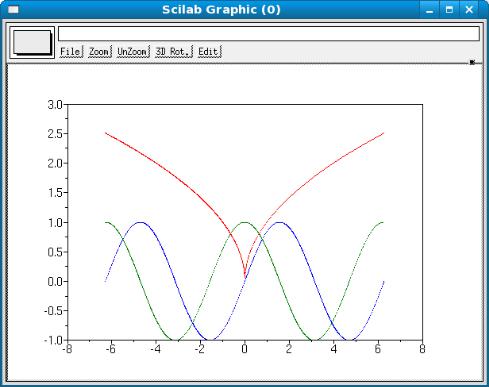Open the Edit menu
This screenshot has width=489, height=387.
(x=209, y=52)
